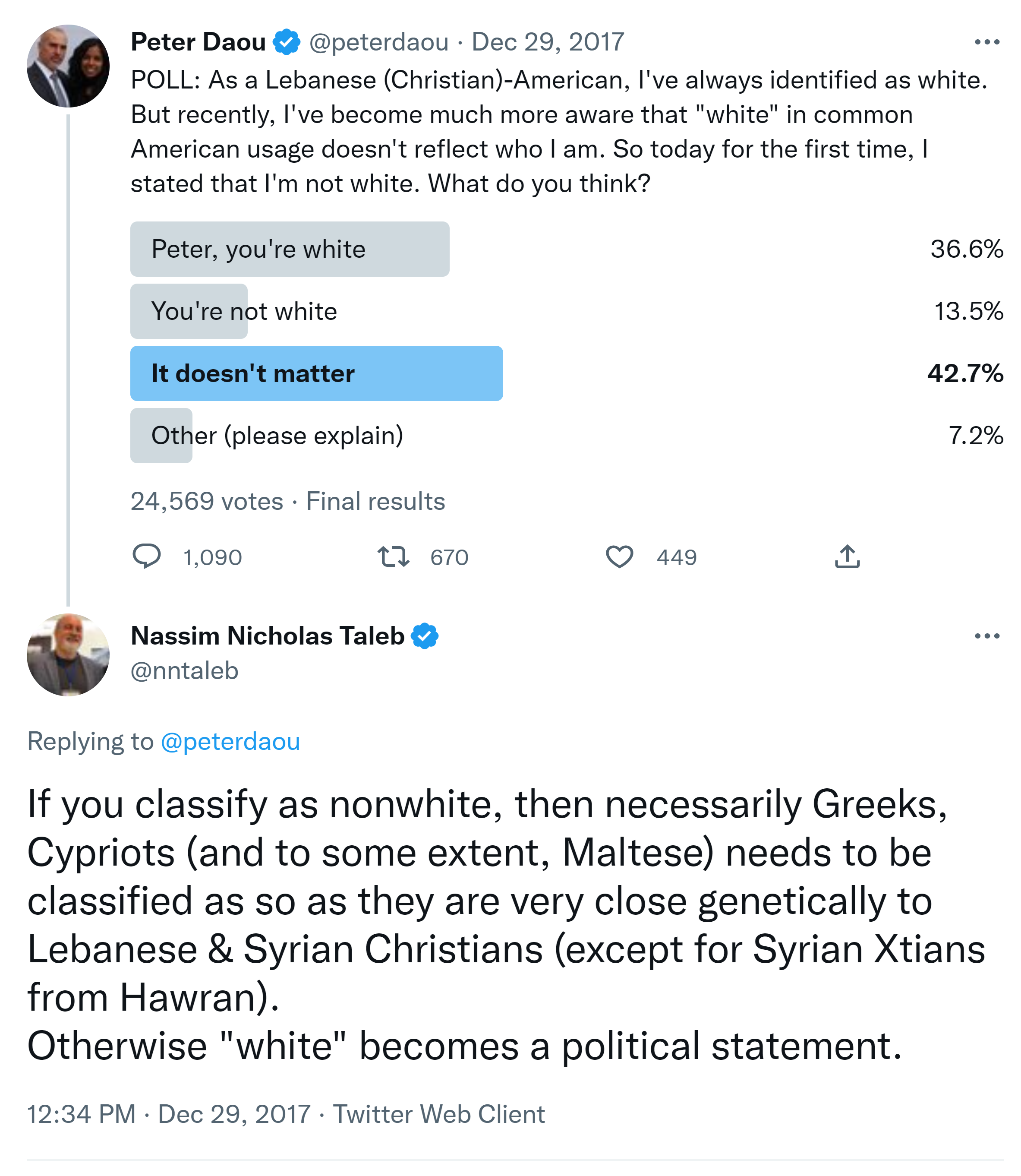Open Peter Daou display name link
The image size is (1021, 1176).
tap(198, 42)
